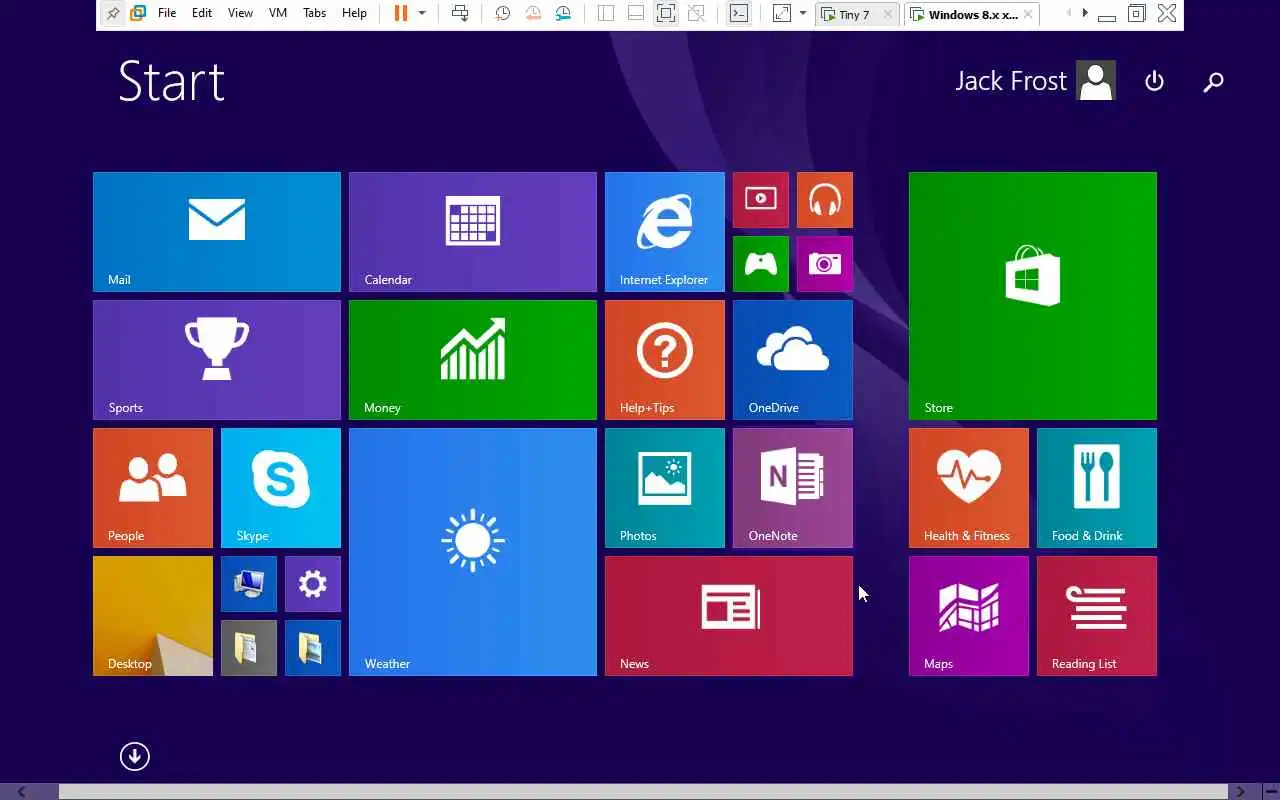The width and height of the screenshot is (1280, 800).
Task: Click horizontal scrollbar left arrow
Action: (x=21, y=792)
